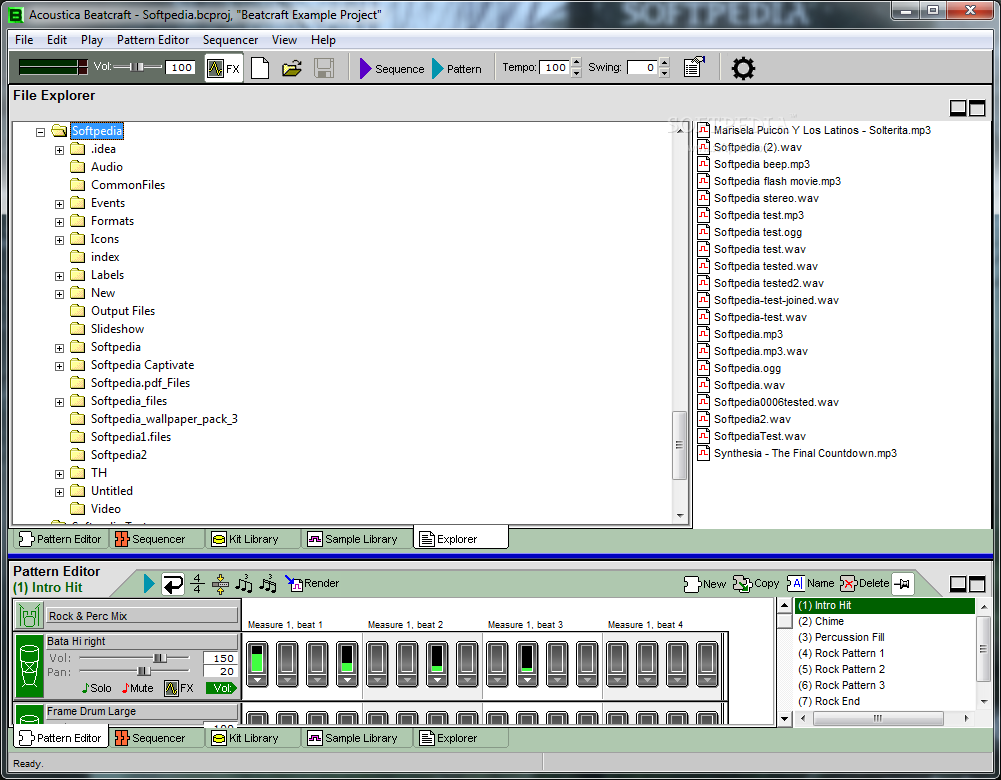Copy the current pattern
This screenshot has width=1001, height=780.
click(756, 583)
